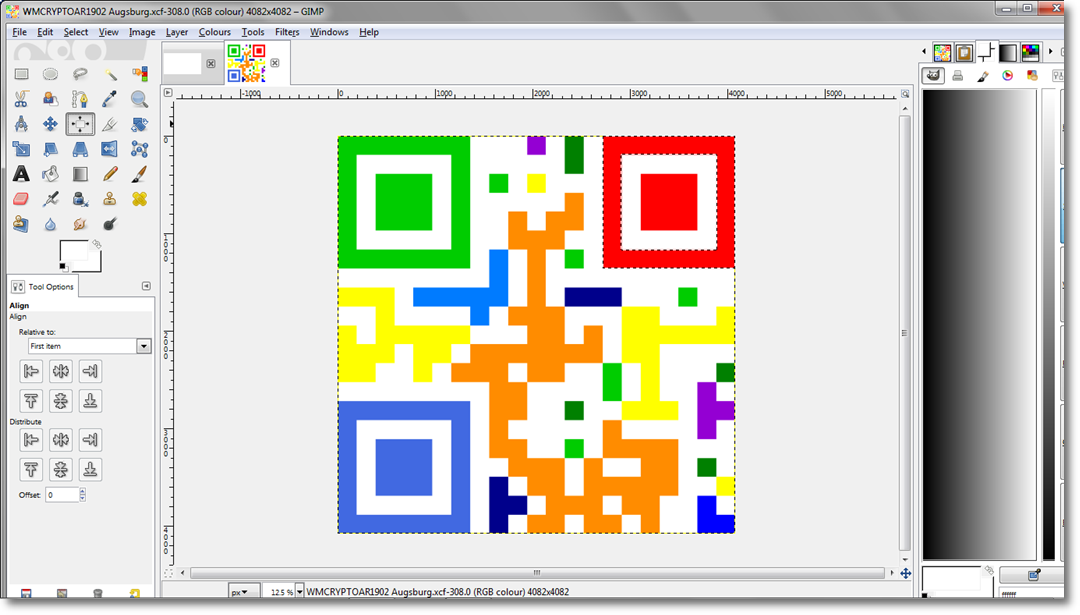Select the Shear tool
The width and height of the screenshot is (1080, 615).
pyautogui.click(x=50, y=149)
